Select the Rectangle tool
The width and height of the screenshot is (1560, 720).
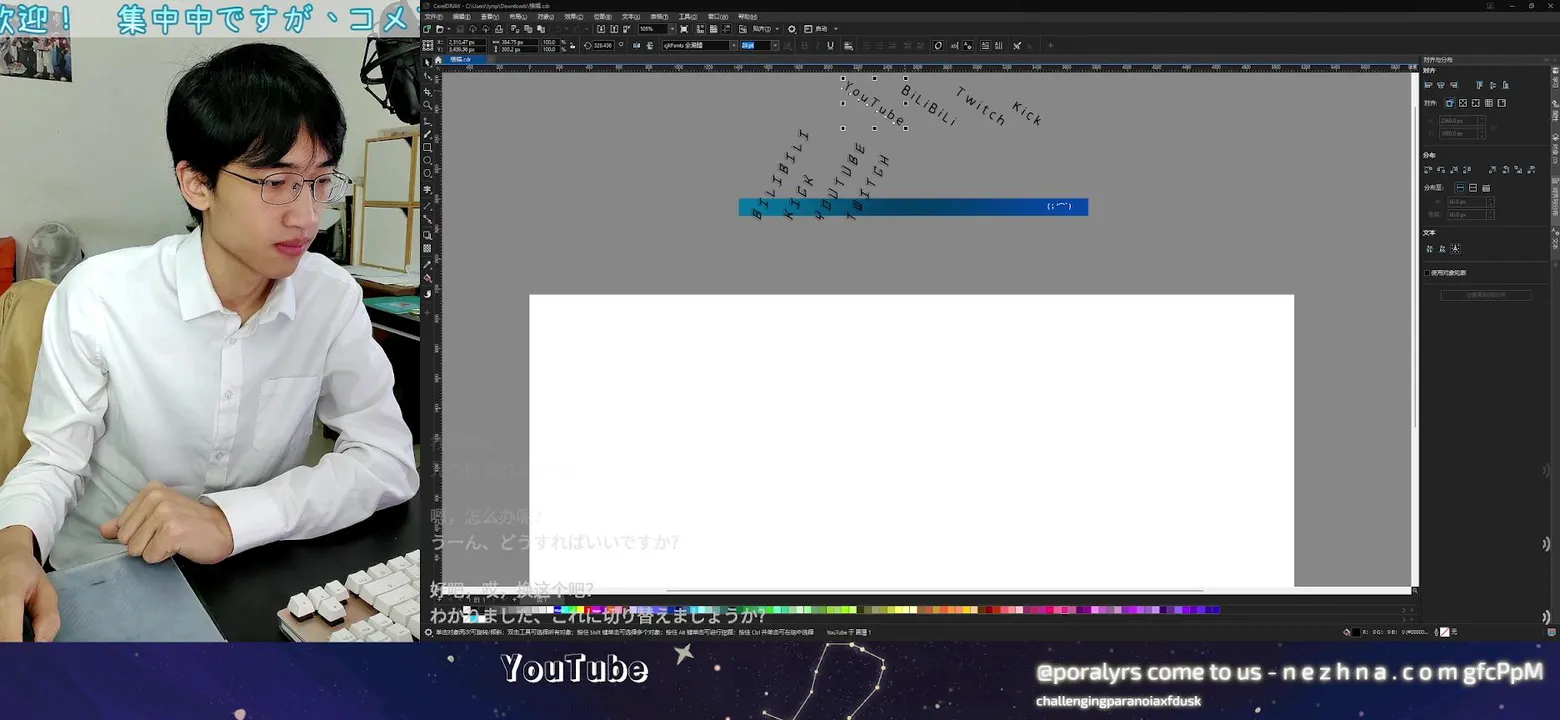click(428, 148)
